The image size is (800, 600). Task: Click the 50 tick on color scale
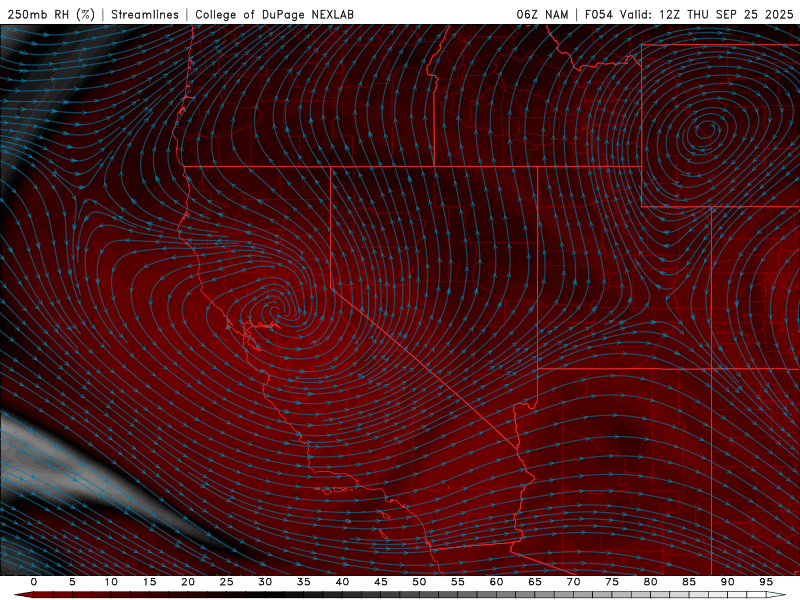[x=419, y=582]
